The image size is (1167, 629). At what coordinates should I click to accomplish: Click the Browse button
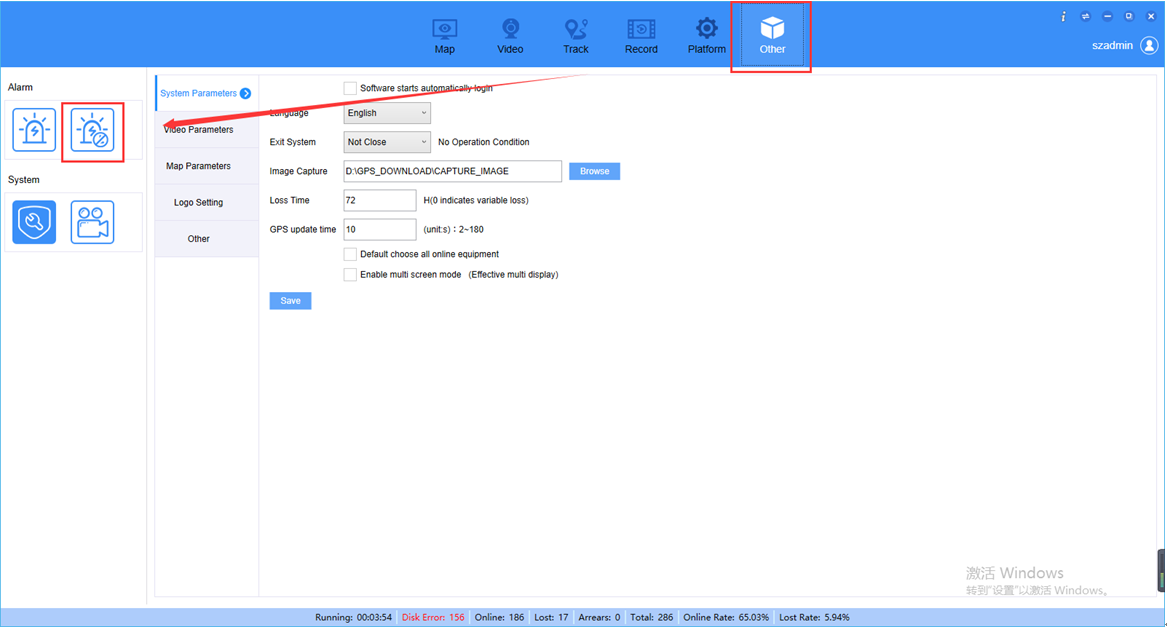click(x=594, y=171)
